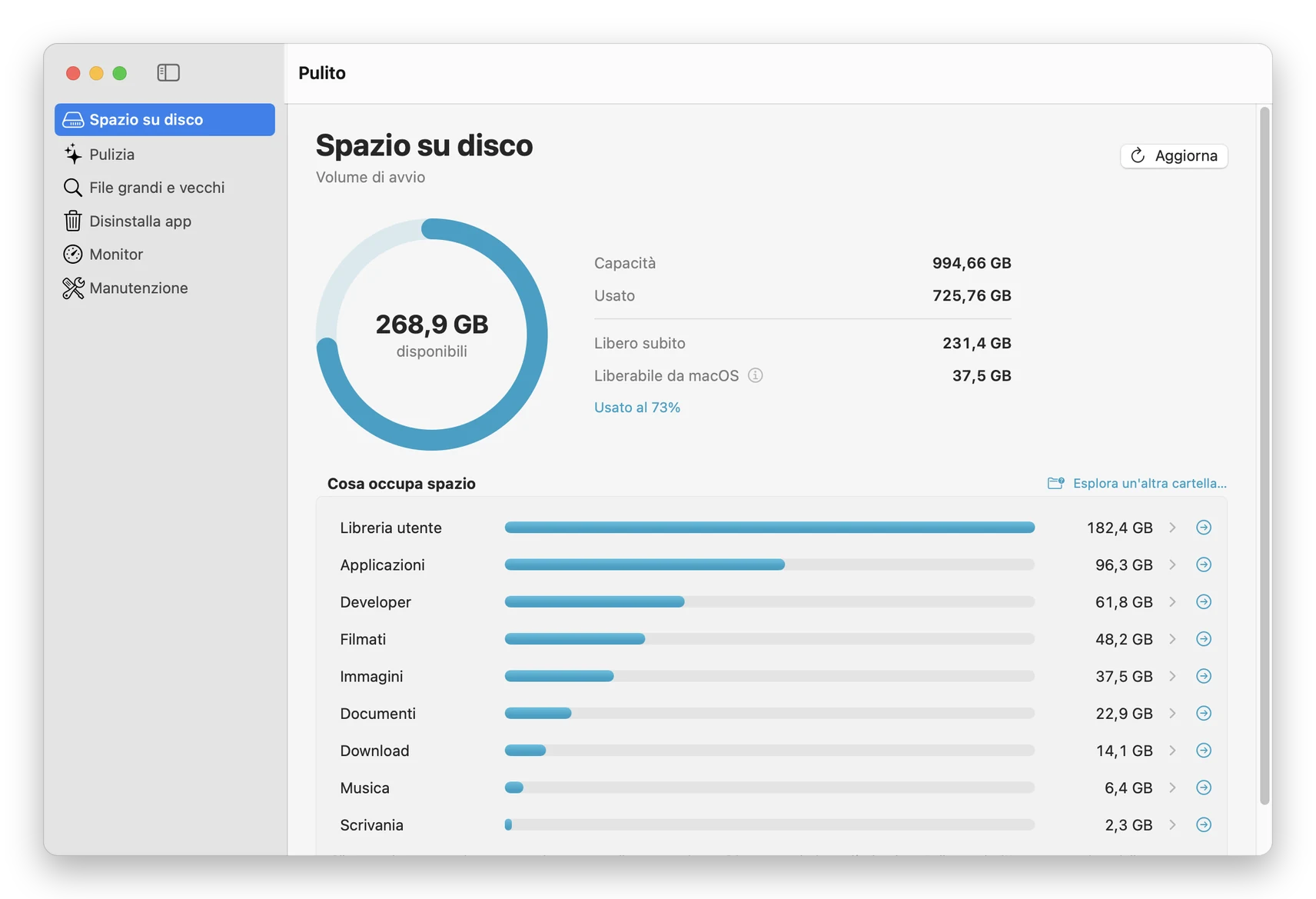Reveal Developer with its circled arrow icon
Viewport: 1316px width, 899px height.
click(x=1204, y=602)
